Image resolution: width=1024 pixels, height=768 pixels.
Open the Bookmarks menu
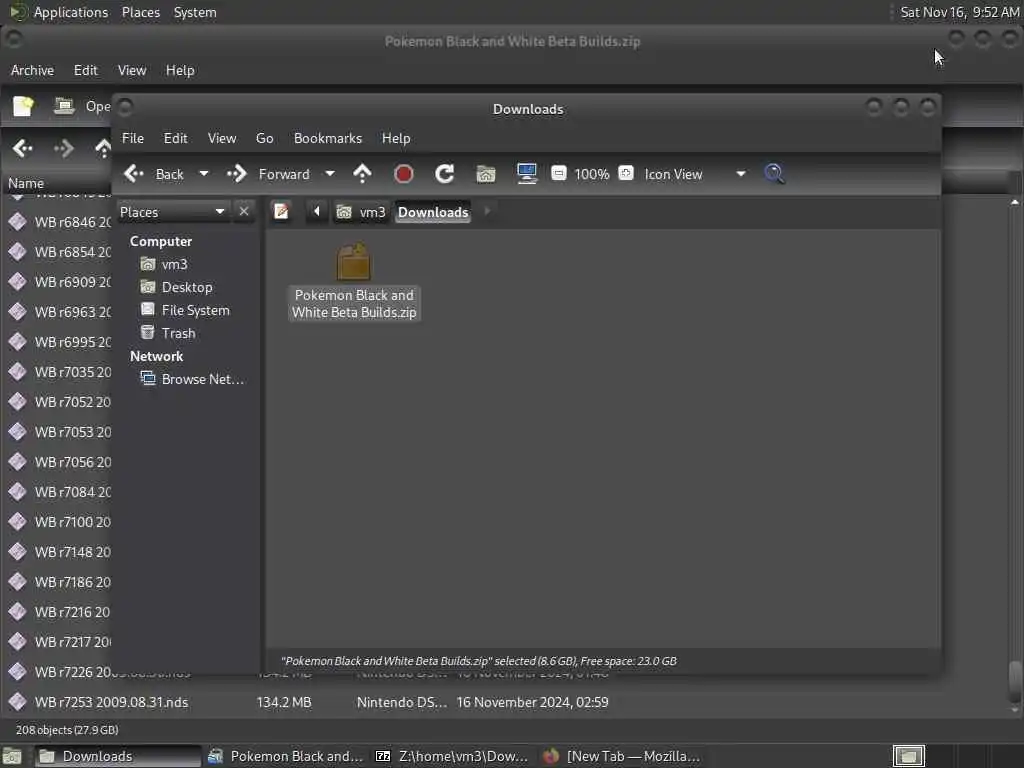(x=328, y=138)
